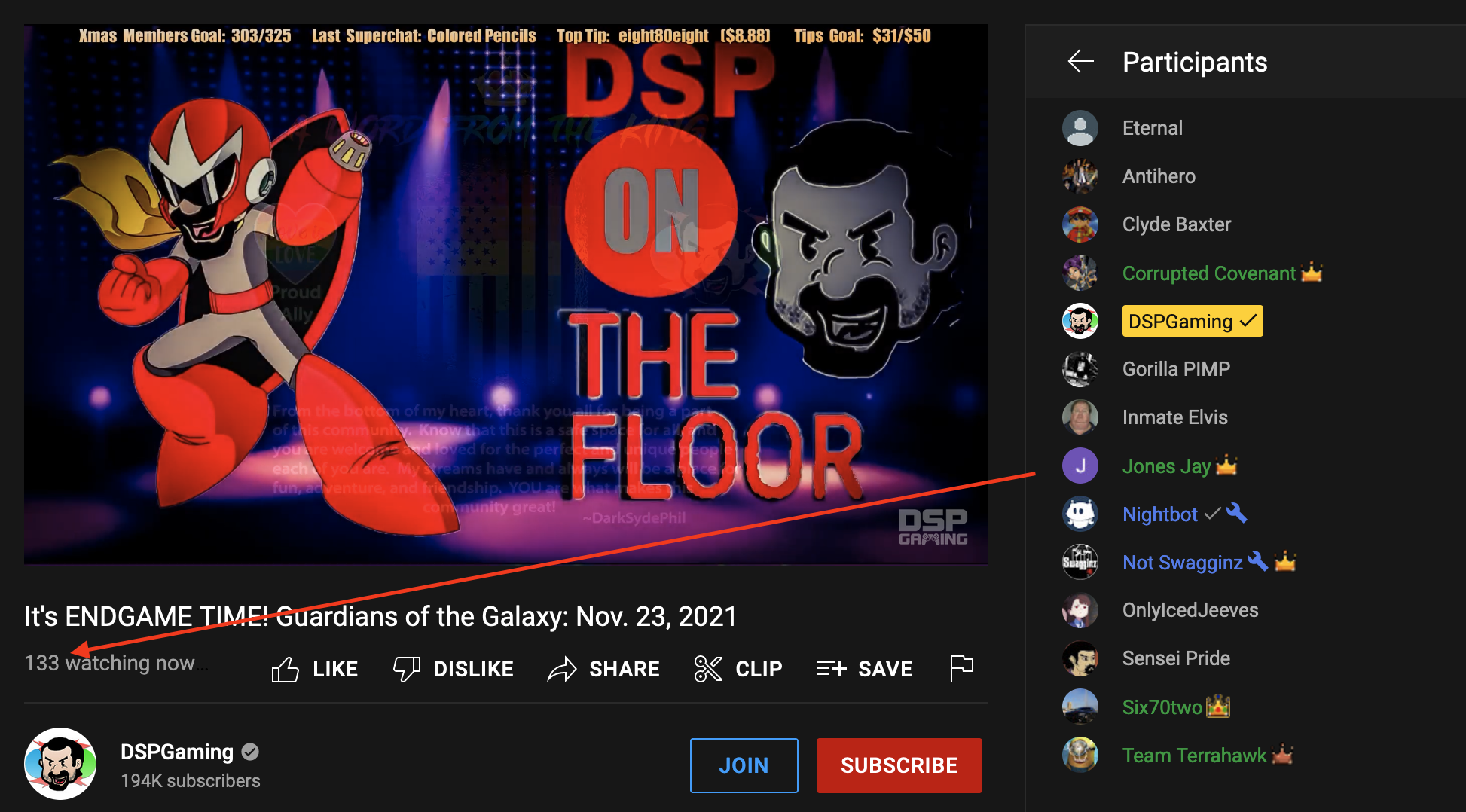Select participant name OnlyIcedJeeves
The height and width of the screenshot is (812, 1466).
click(x=1190, y=610)
